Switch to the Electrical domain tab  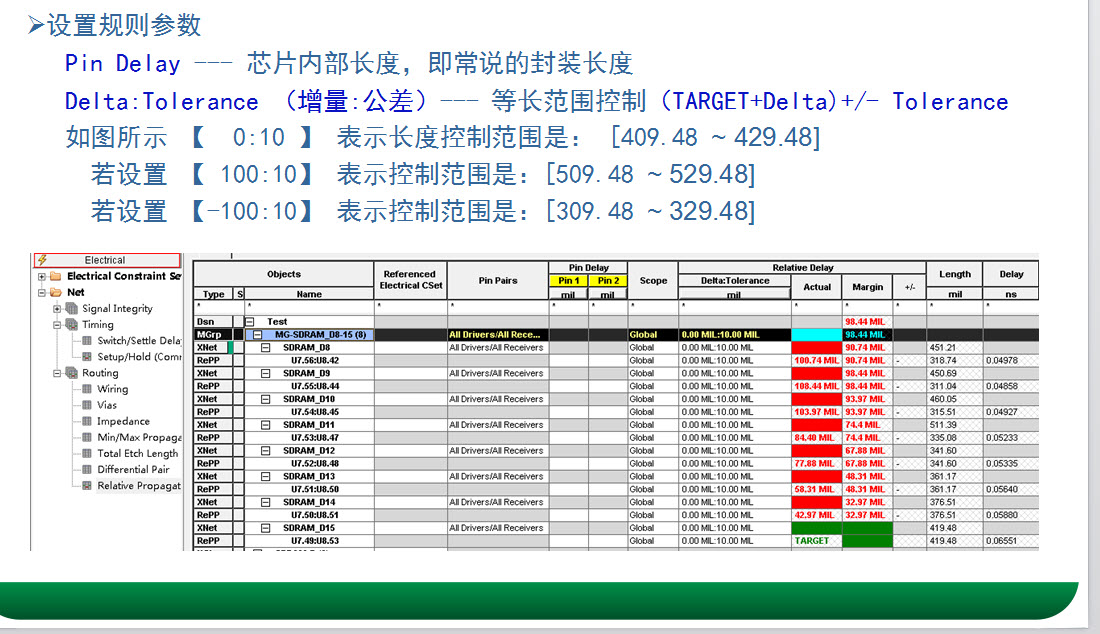tap(107, 260)
